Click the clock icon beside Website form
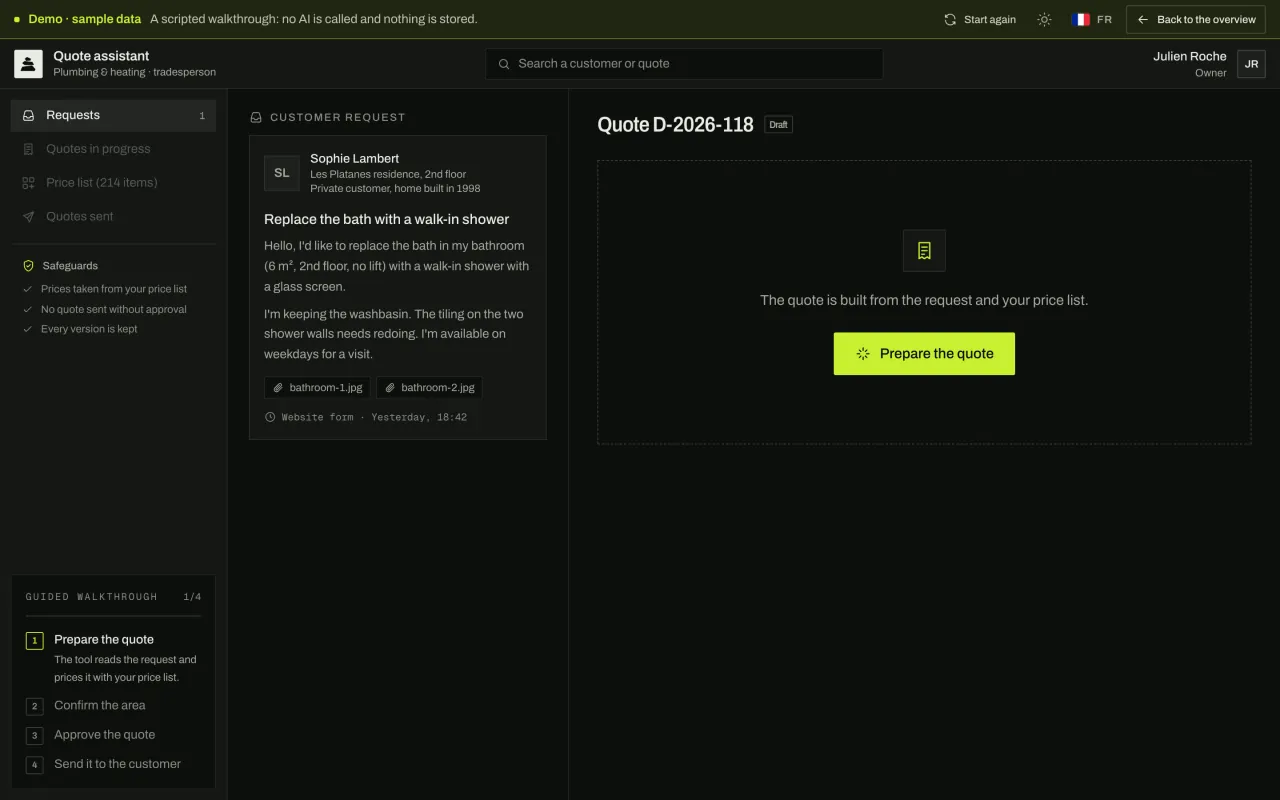 [270, 417]
